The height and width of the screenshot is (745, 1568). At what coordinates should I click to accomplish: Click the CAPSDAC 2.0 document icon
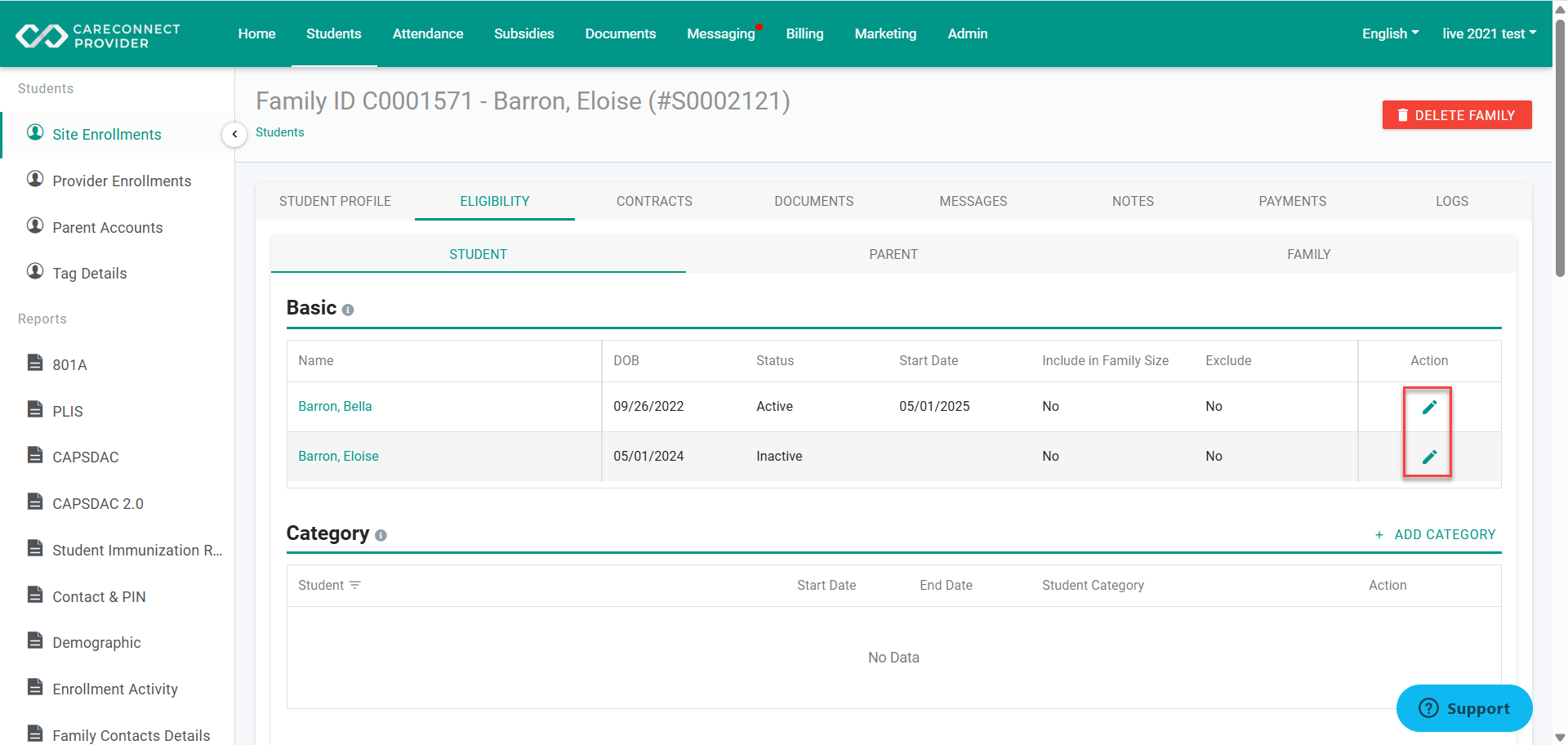[x=35, y=502]
